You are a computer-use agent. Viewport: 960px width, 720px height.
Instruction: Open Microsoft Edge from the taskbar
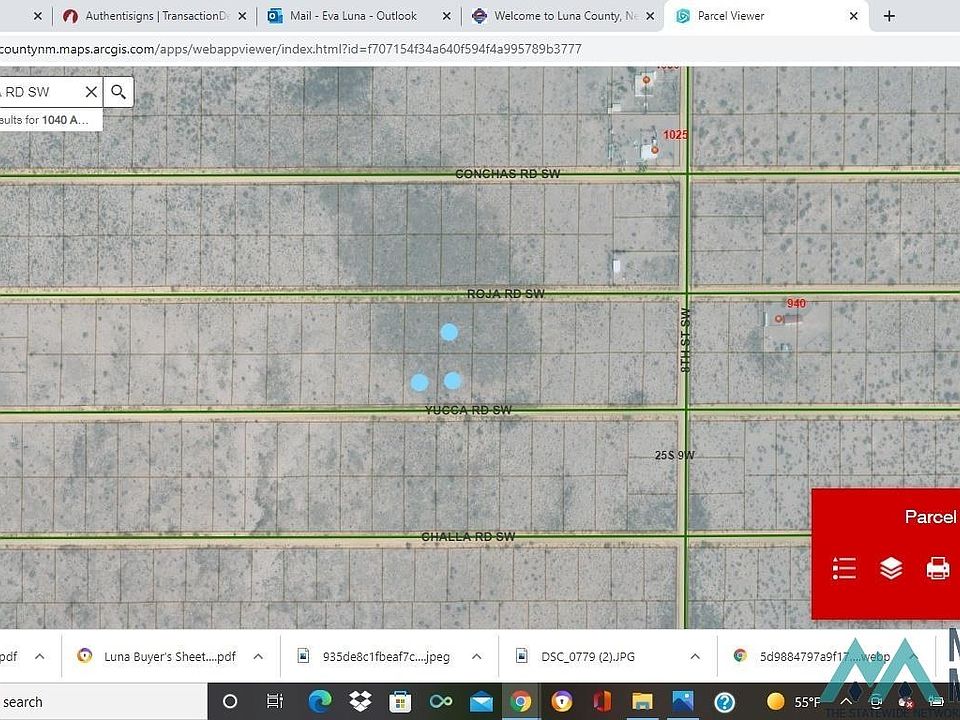tap(320, 701)
